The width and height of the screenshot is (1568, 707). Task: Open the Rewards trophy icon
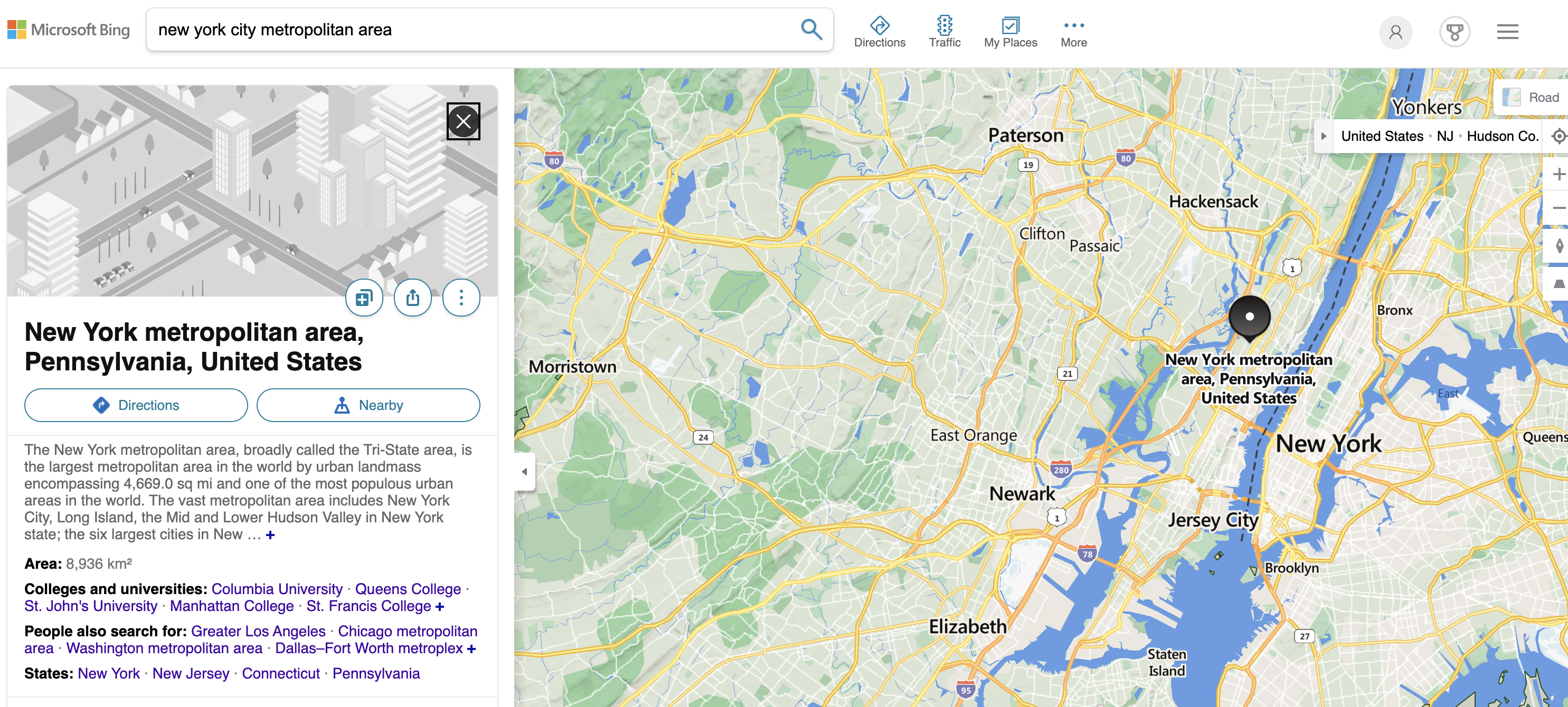coord(1454,32)
